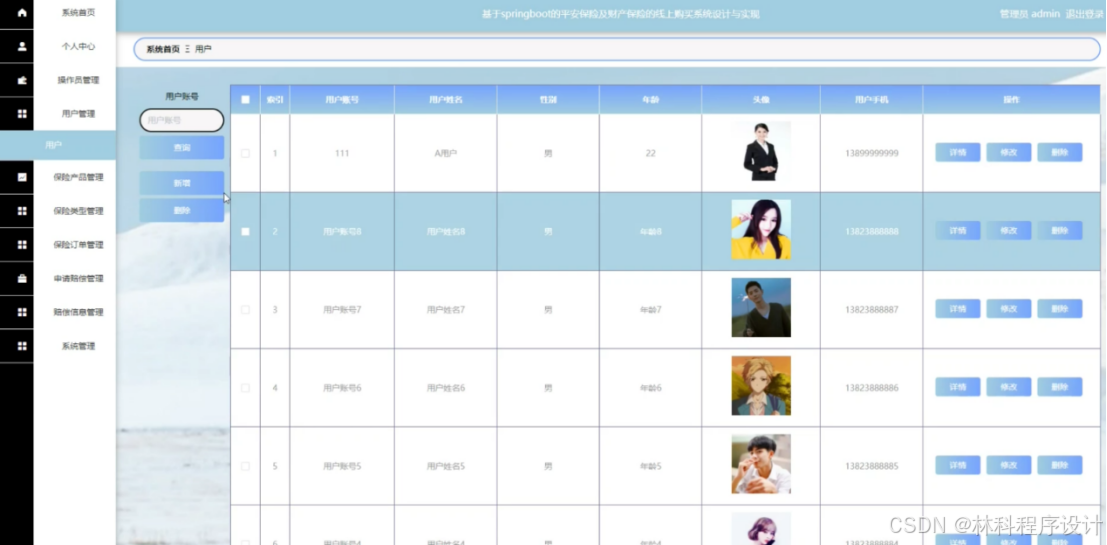Click the icon beside 操作员管理

(x=22, y=80)
